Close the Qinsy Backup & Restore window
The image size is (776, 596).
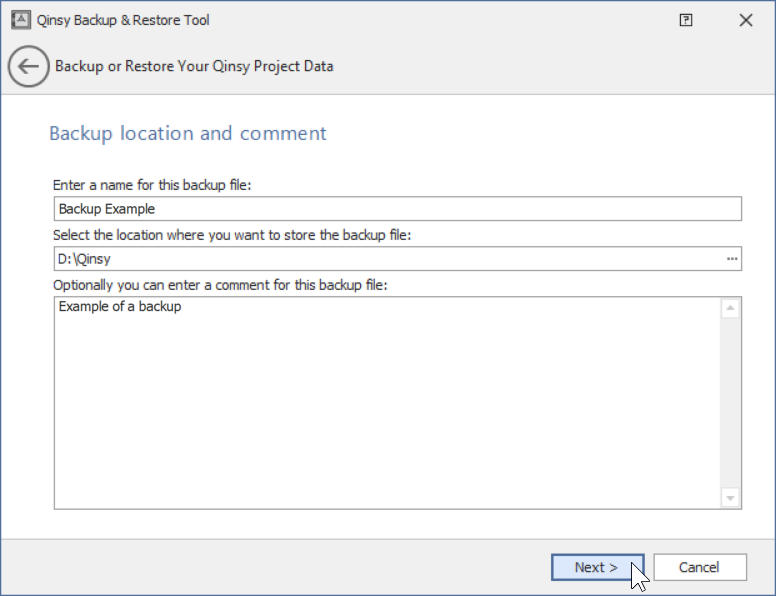tap(745, 20)
